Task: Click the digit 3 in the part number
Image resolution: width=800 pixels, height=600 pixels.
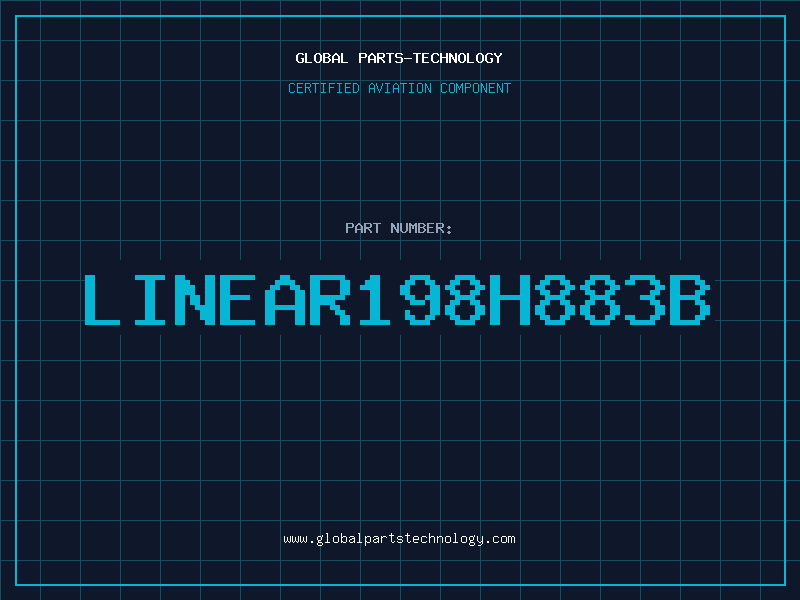Action: [x=645, y=299]
